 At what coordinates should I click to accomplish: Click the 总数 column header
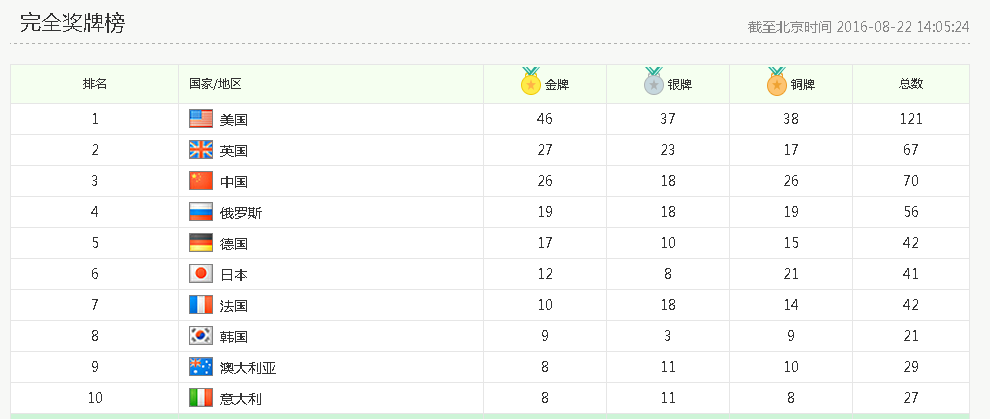pyautogui.click(x=910, y=85)
